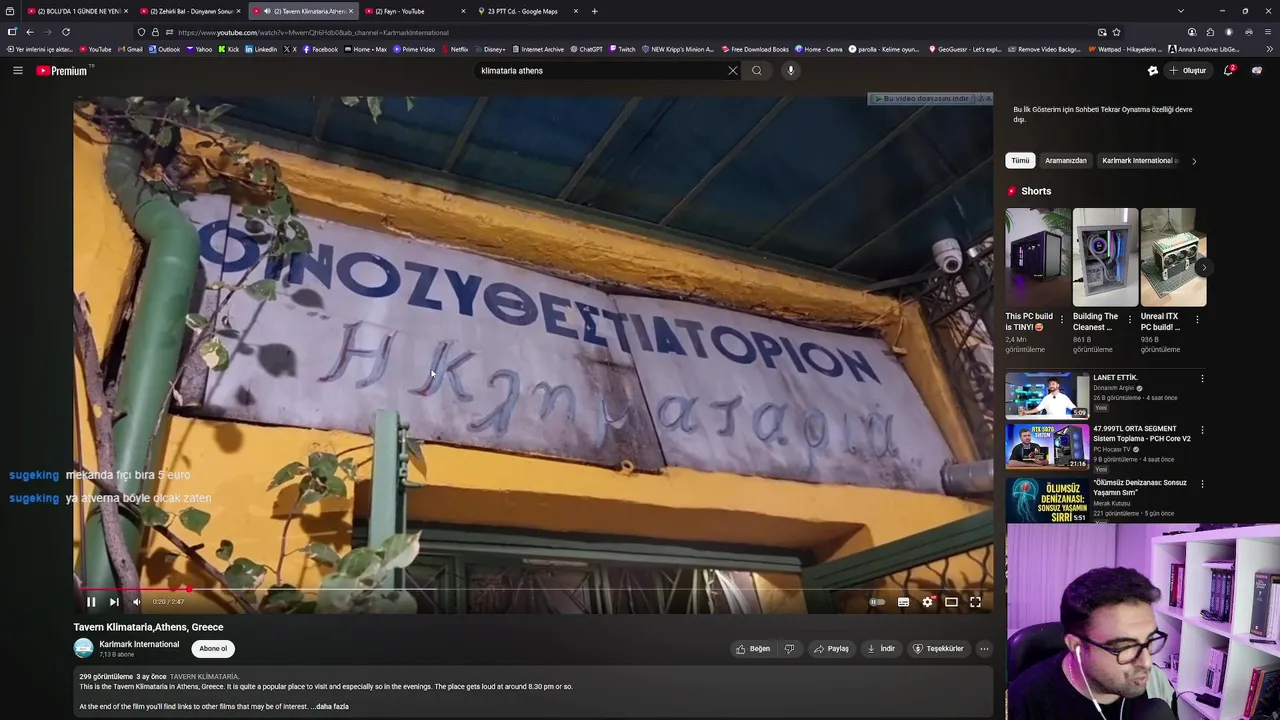Like the video with Beğen

753,649
